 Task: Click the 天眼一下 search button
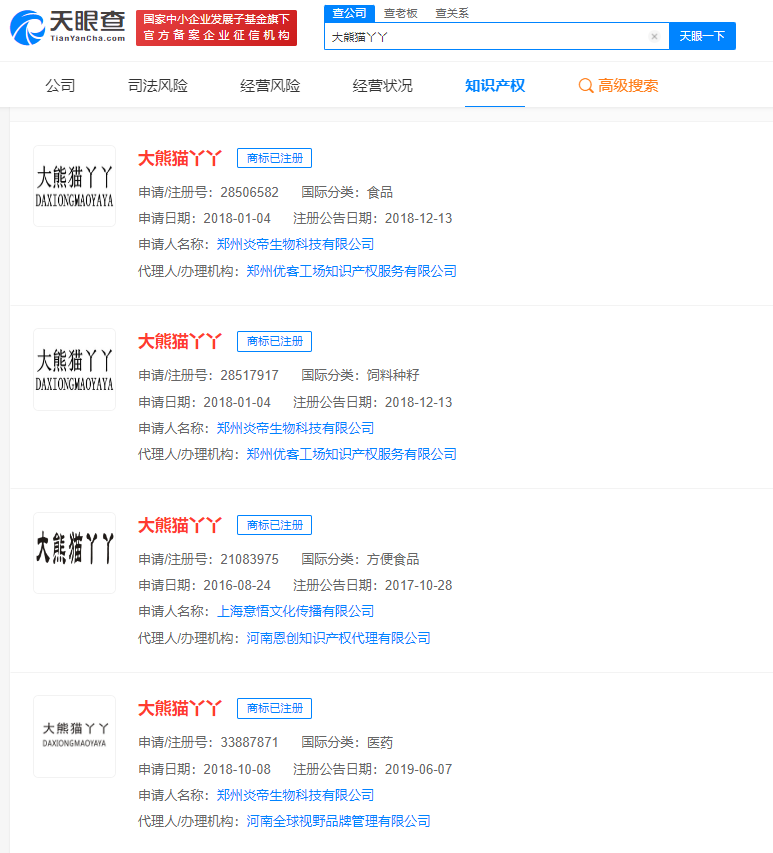pyautogui.click(x=702, y=36)
